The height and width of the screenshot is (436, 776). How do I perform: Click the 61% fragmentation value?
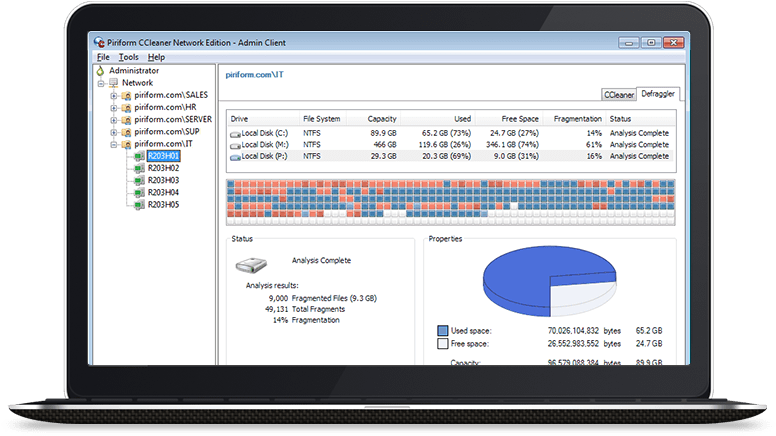coord(593,145)
